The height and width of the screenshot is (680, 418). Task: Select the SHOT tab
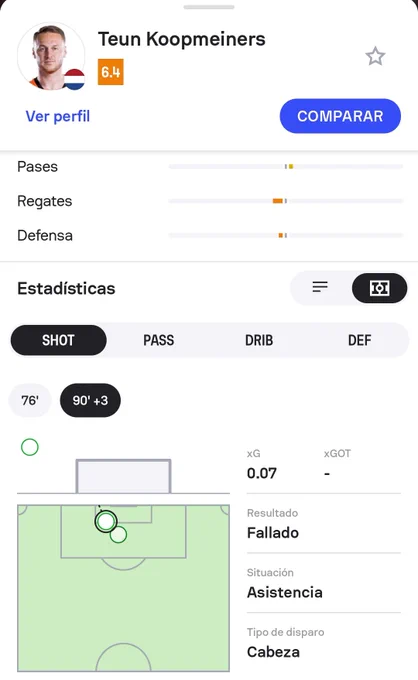coord(59,340)
